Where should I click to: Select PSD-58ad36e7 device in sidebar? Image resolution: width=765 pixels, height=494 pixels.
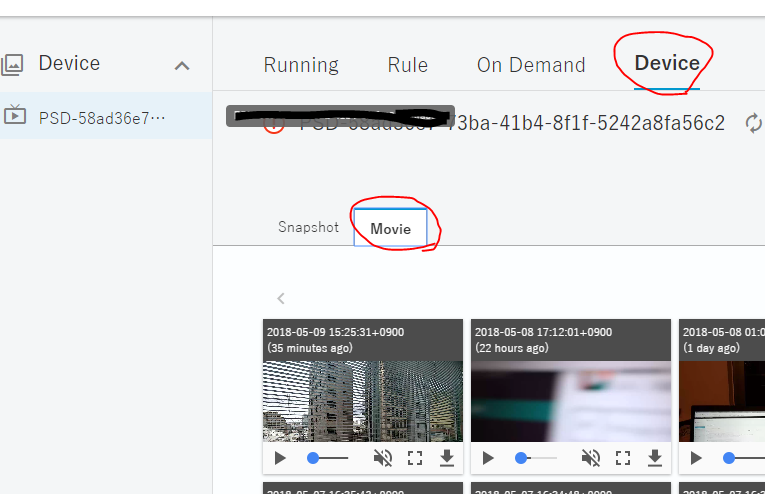tap(106, 116)
